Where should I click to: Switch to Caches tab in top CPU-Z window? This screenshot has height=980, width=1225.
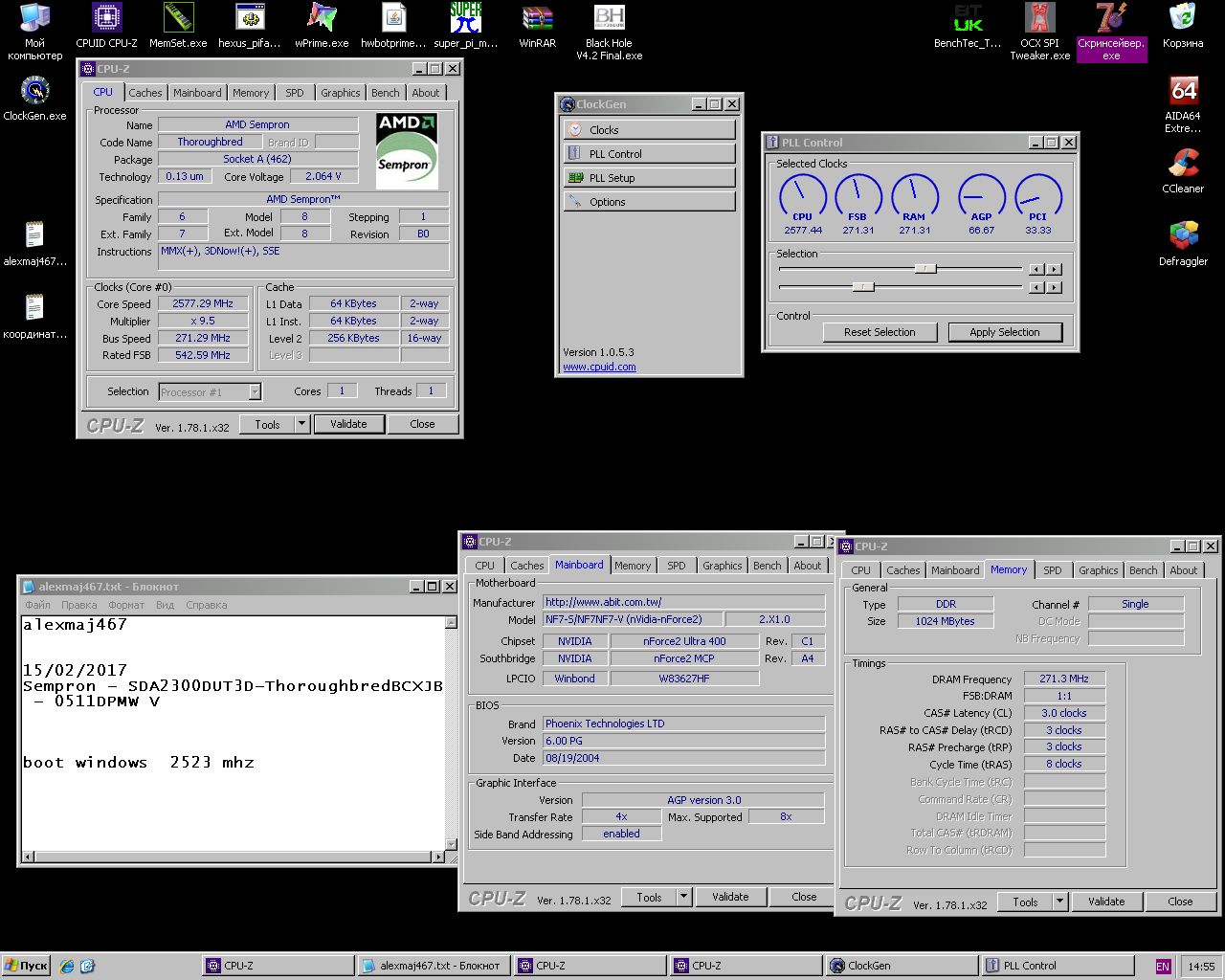[x=145, y=93]
